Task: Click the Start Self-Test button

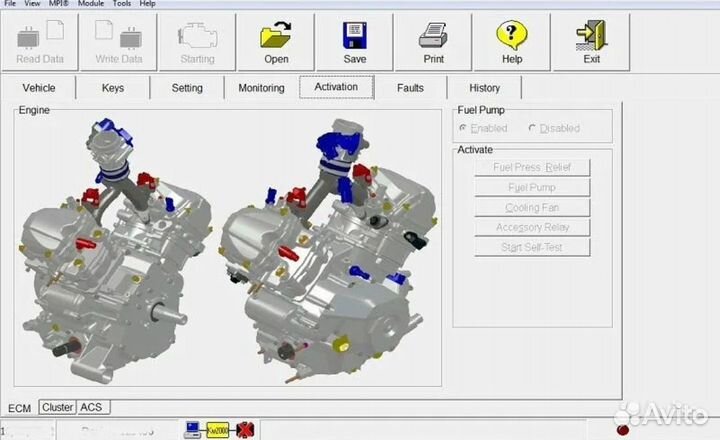Action: pos(531,247)
